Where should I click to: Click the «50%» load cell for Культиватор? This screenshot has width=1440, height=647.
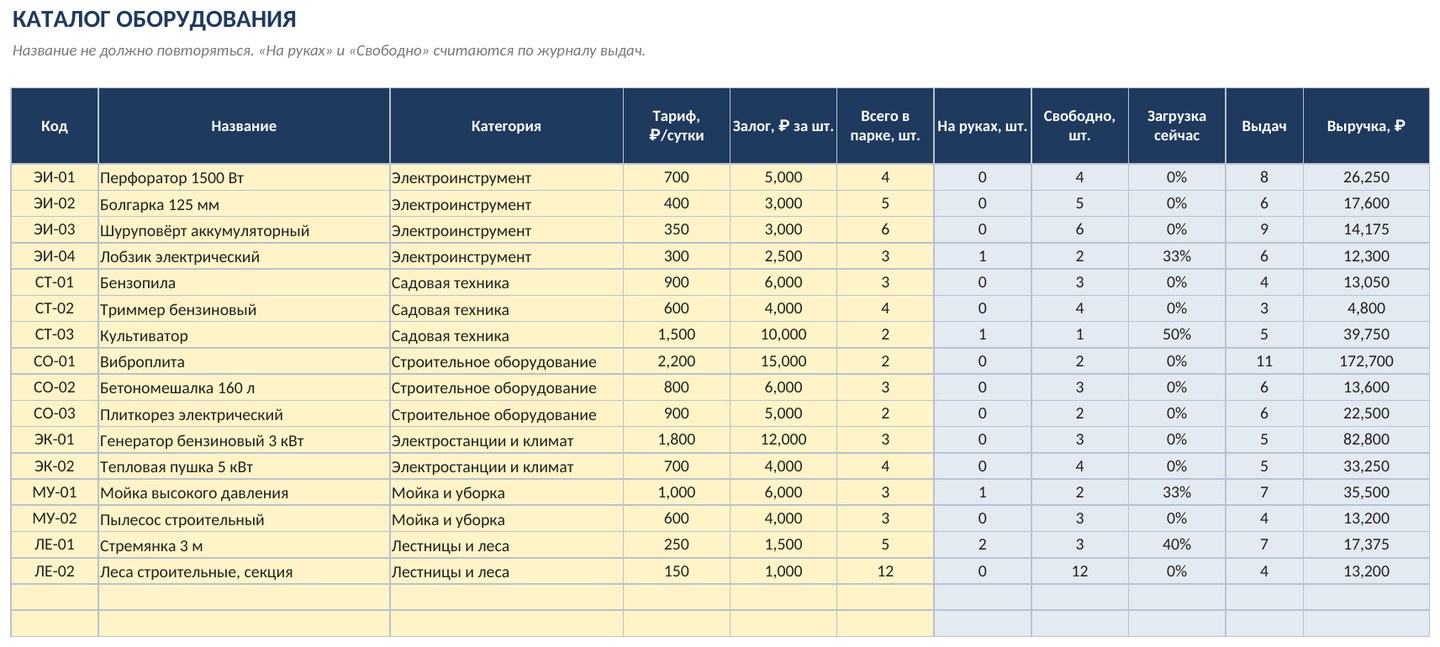point(1177,335)
